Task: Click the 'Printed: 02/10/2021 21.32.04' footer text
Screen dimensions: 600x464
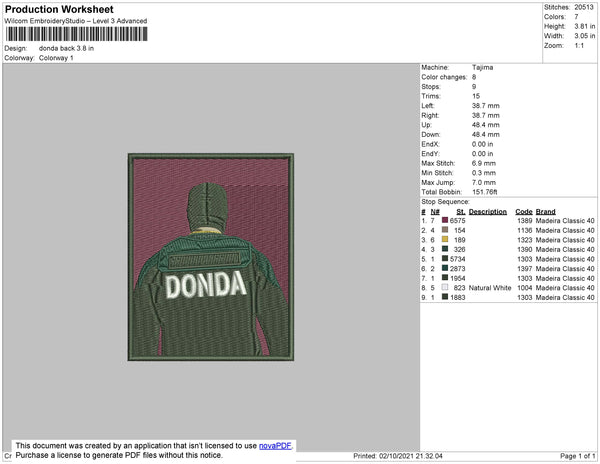Action: (398, 456)
